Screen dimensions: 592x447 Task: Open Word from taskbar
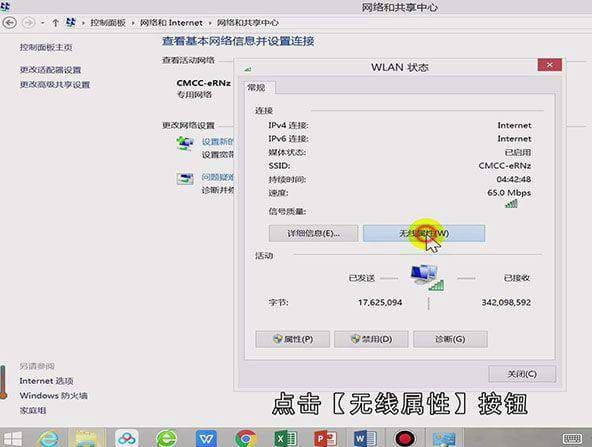(x=365, y=439)
